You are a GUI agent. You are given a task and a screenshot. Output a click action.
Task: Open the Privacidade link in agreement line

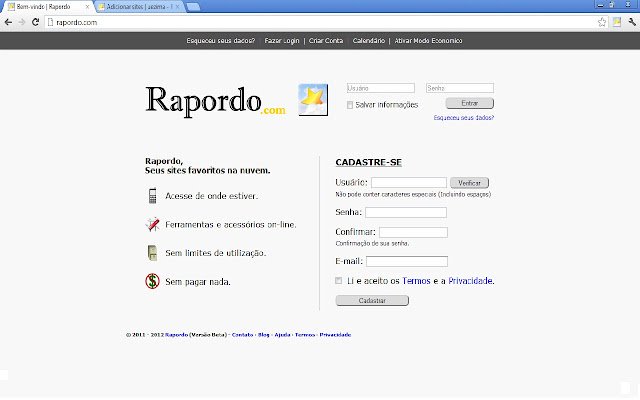click(x=470, y=281)
